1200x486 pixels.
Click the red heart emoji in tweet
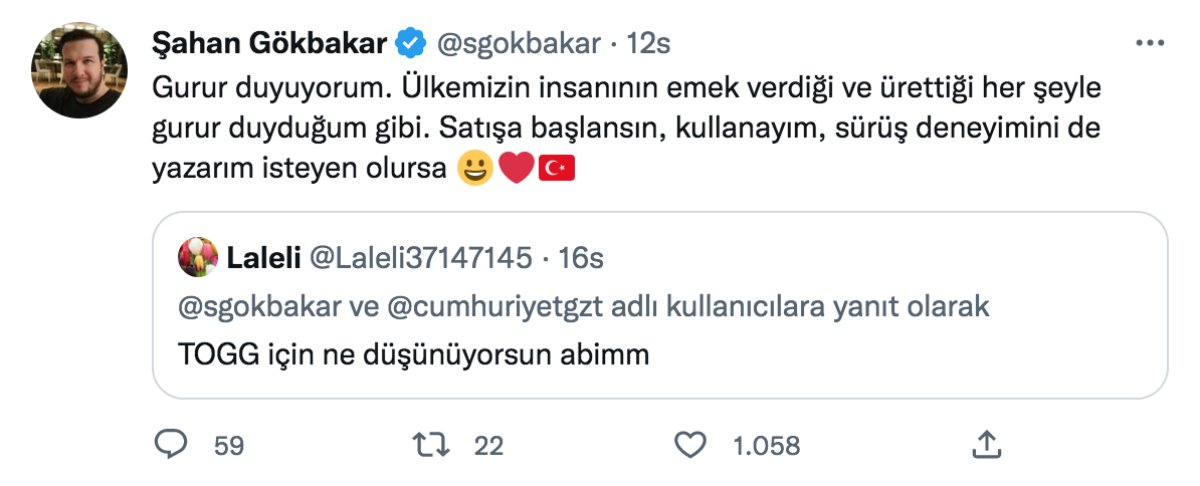[x=515, y=168]
